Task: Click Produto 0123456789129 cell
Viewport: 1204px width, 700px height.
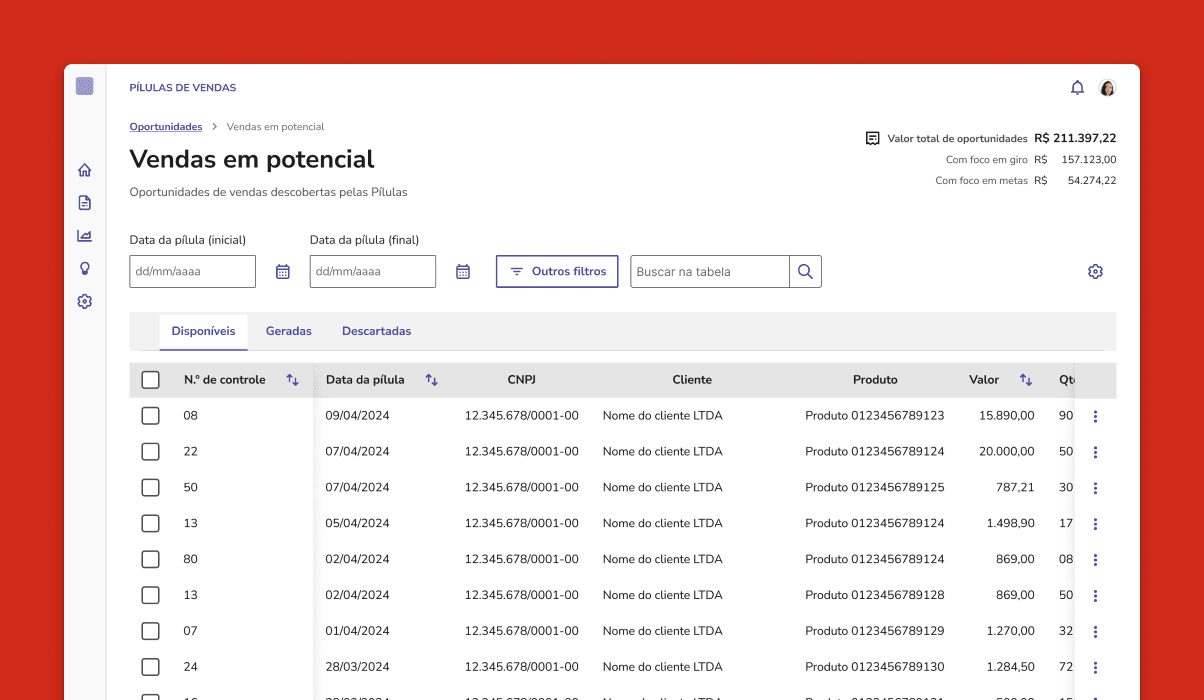Action: pyautogui.click(x=875, y=632)
